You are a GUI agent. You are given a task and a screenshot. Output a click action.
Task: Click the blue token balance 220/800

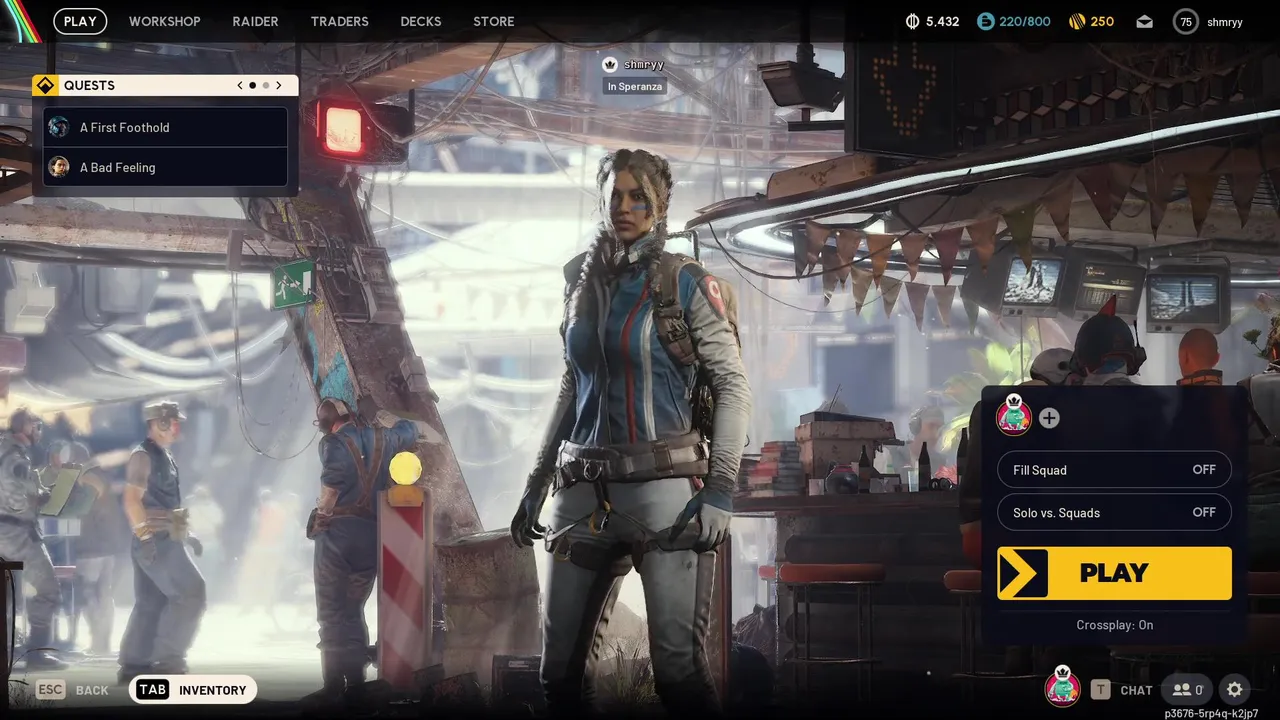1014,21
